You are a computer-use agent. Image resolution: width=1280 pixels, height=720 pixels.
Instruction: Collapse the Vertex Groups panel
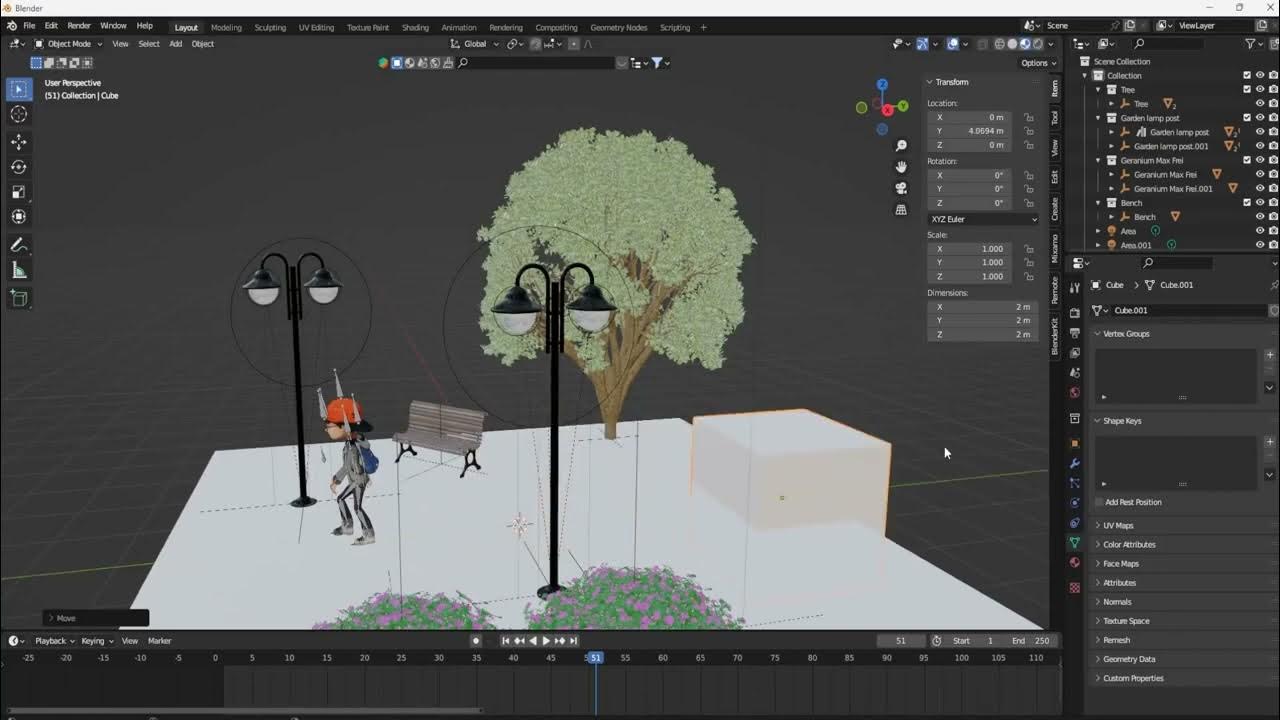coord(1125,334)
